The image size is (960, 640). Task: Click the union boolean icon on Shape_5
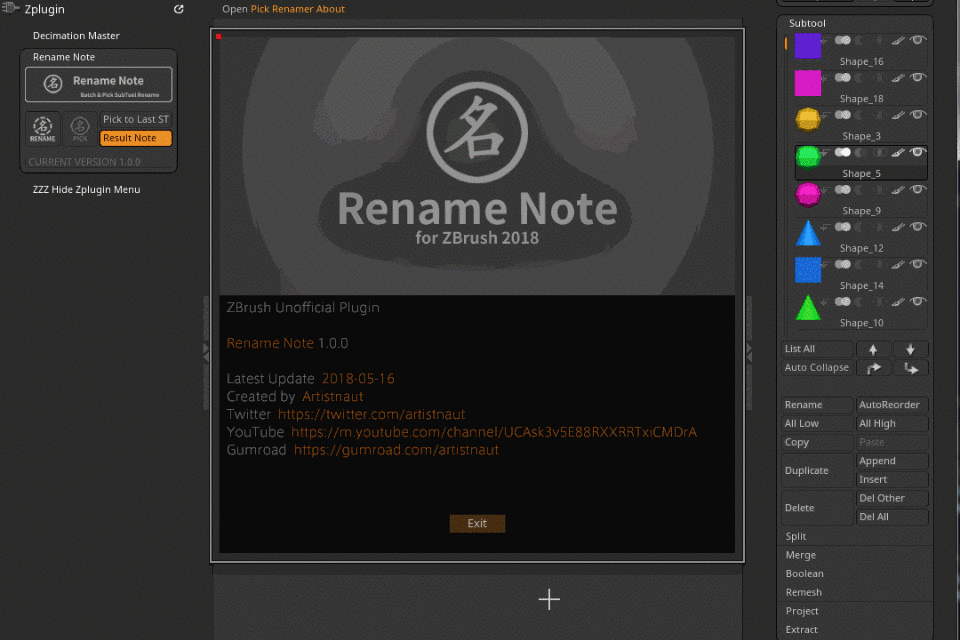[x=842, y=152]
